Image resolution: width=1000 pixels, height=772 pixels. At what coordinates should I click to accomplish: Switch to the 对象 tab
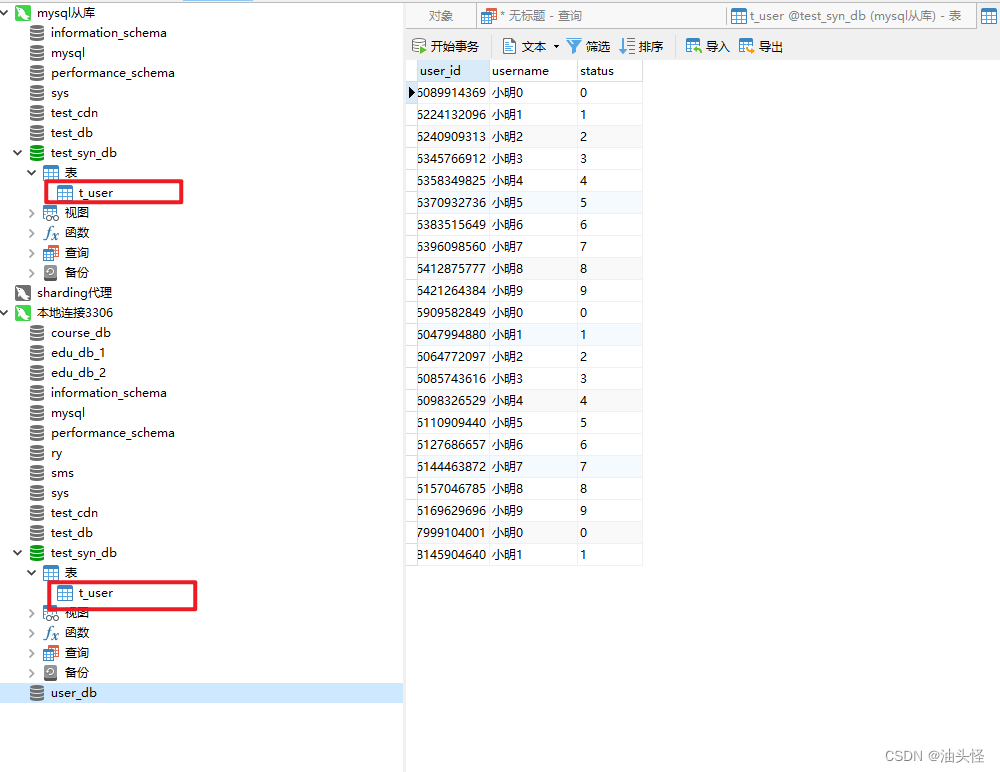coord(440,16)
